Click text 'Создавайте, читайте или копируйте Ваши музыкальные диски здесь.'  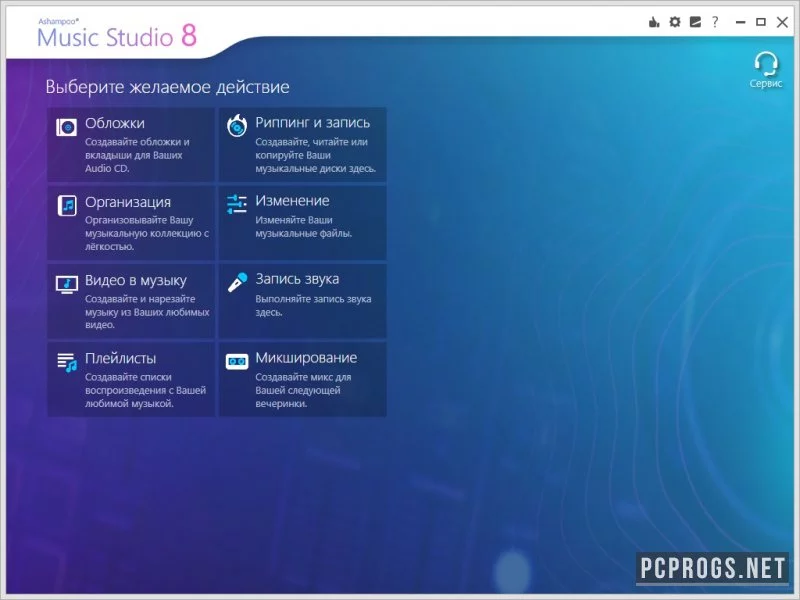(316, 155)
